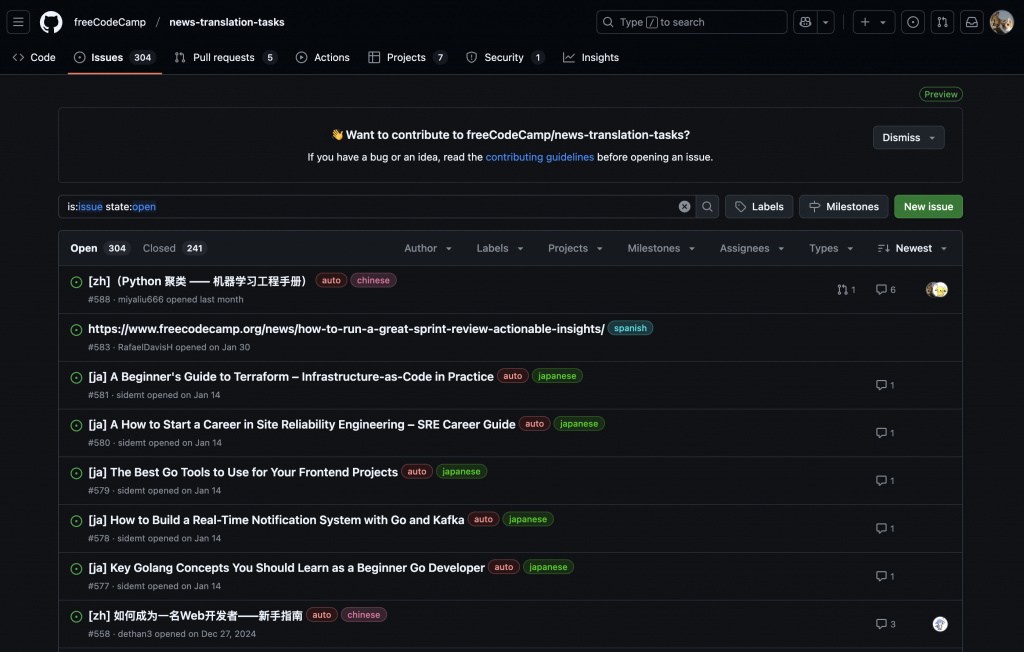The image size is (1024, 652).
Task: Expand the Author filter dropdown
Action: (428, 248)
